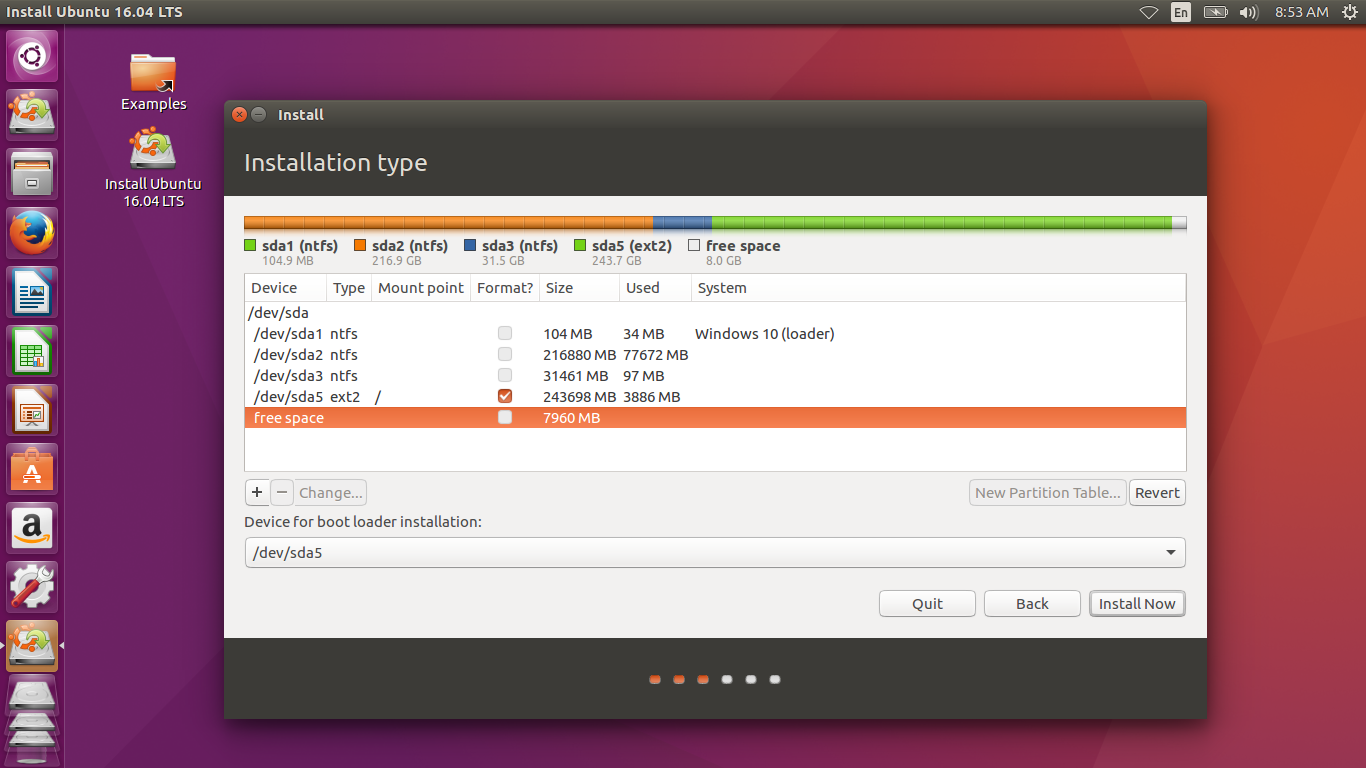Go Back to the previous step
The height and width of the screenshot is (768, 1366).
click(1032, 604)
